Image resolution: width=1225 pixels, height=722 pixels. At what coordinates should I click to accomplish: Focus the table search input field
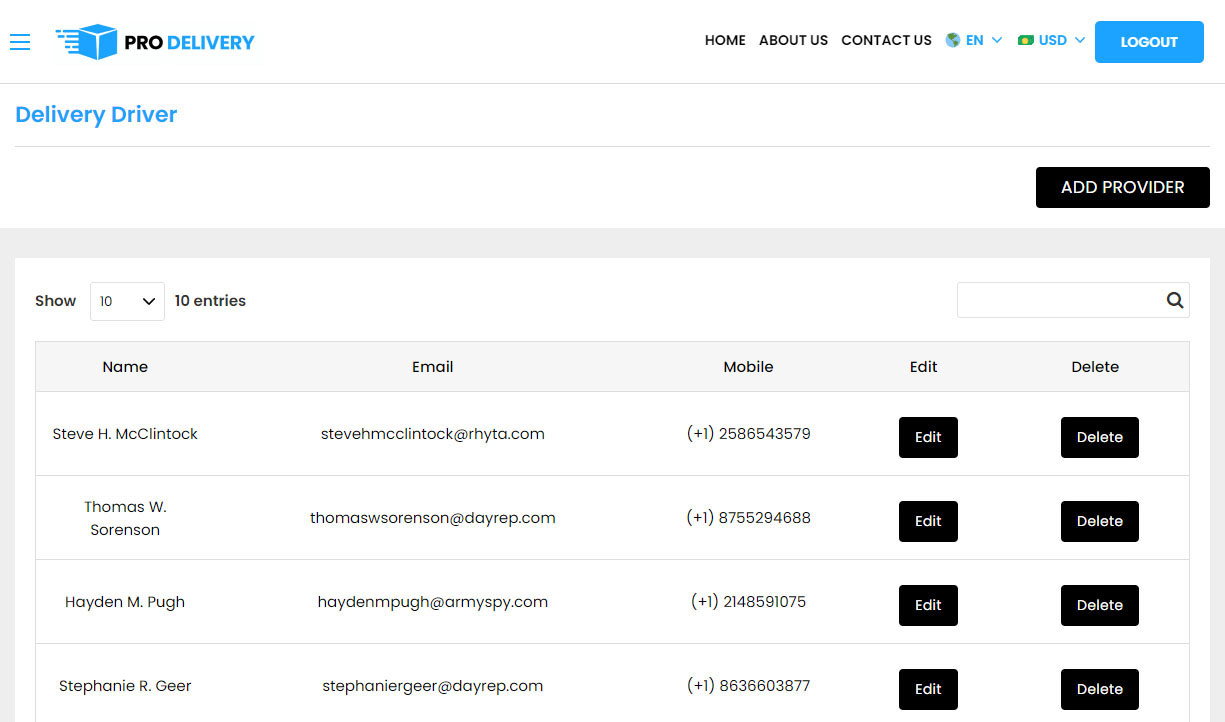click(1058, 300)
